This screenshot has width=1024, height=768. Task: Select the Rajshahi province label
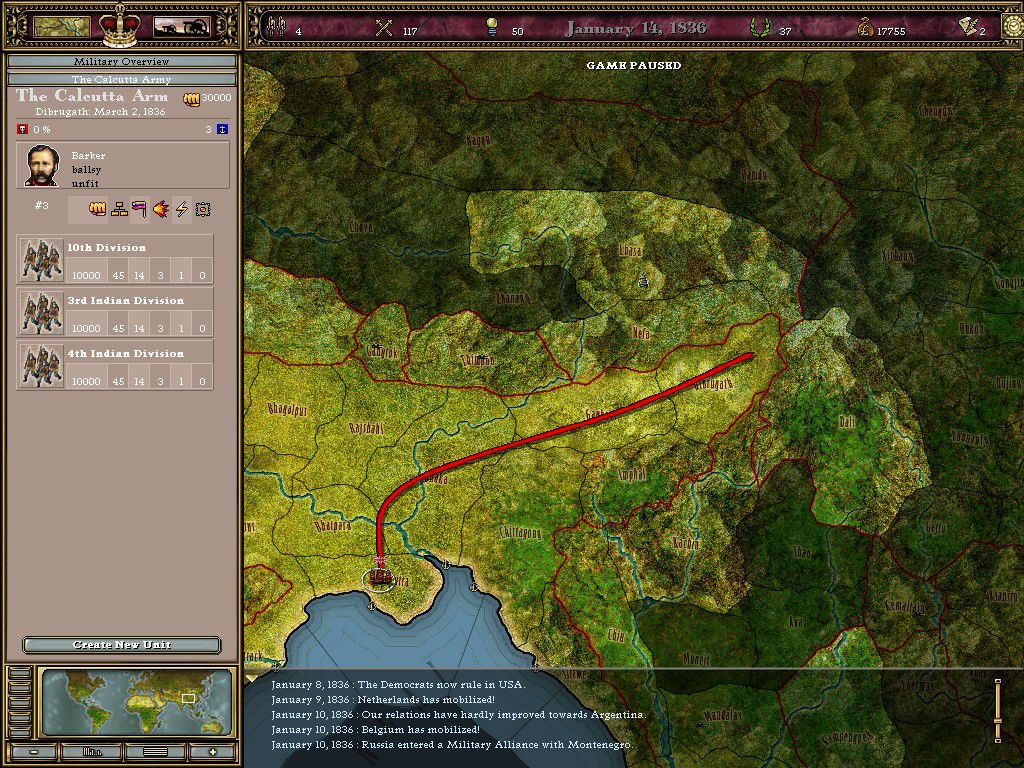click(x=366, y=428)
